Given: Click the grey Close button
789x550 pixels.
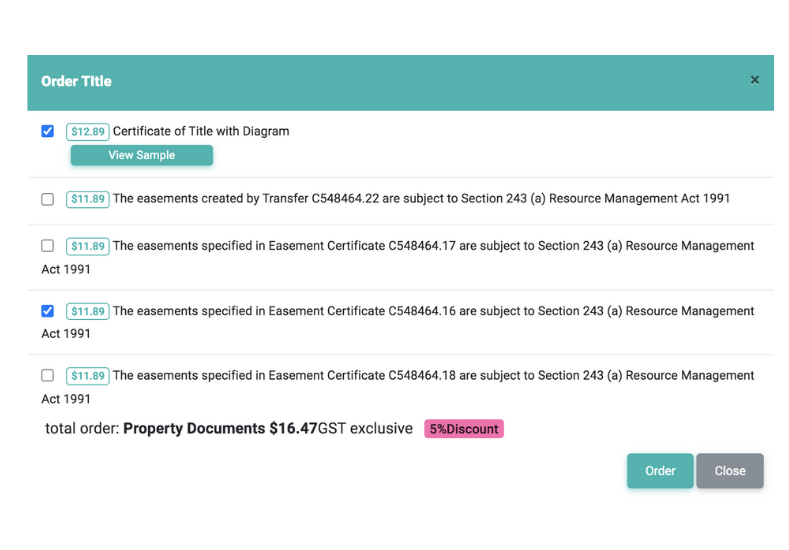Looking at the screenshot, I should [729, 471].
